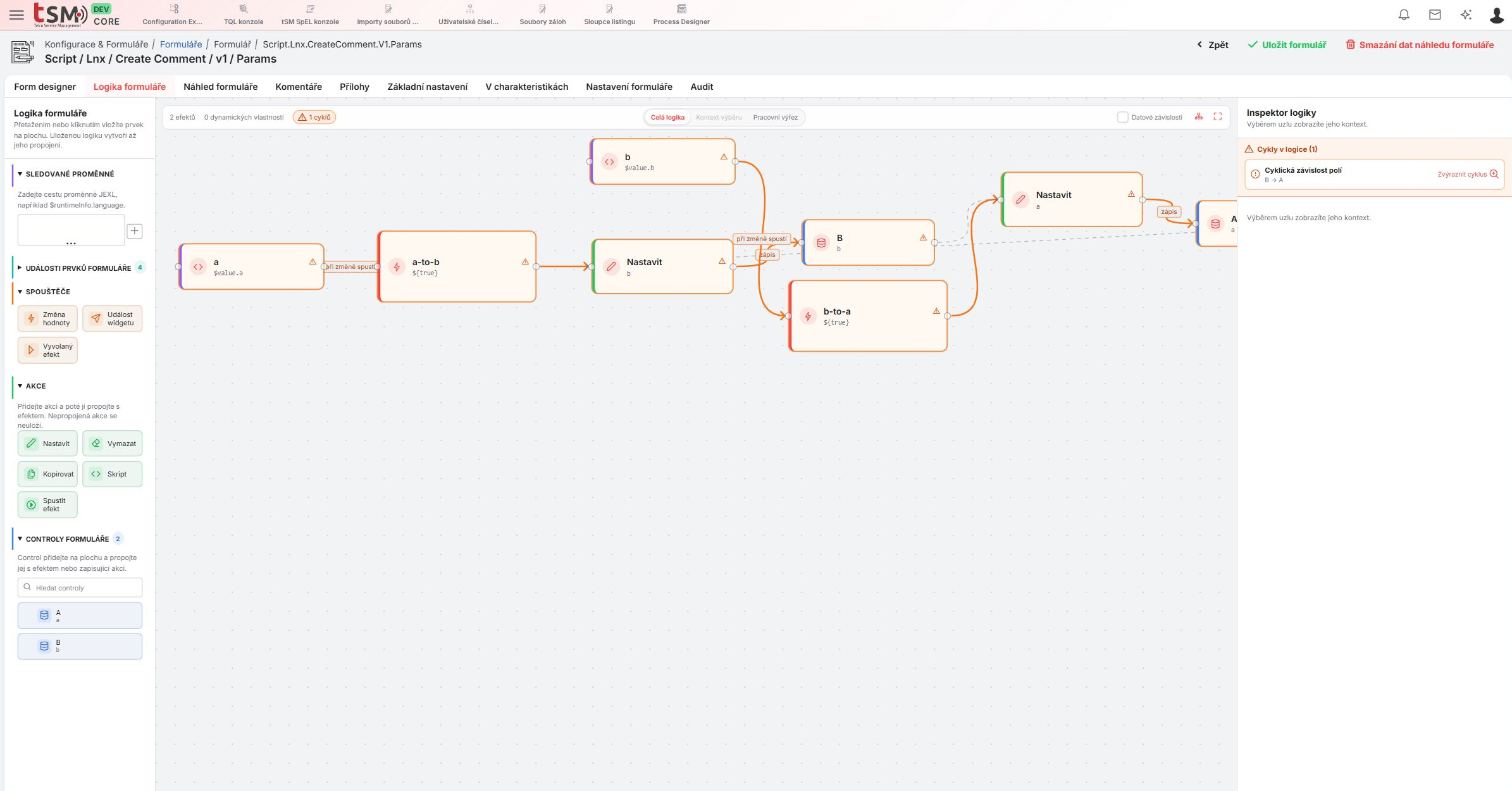The height and width of the screenshot is (791, 1512).
Task: Open TQL konzole shortcut
Action: [x=244, y=15]
